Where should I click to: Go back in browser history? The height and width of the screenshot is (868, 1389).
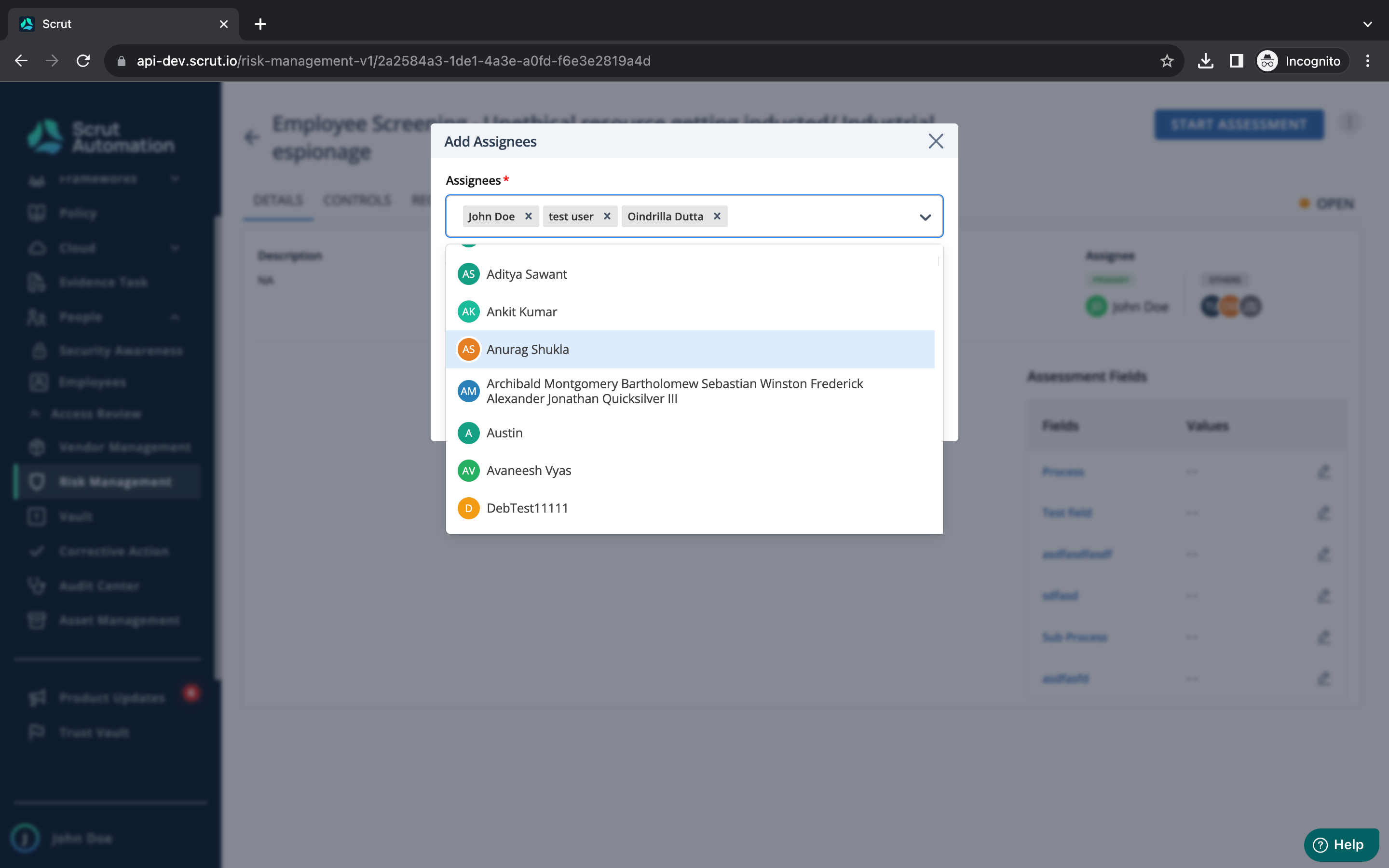click(21, 61)
